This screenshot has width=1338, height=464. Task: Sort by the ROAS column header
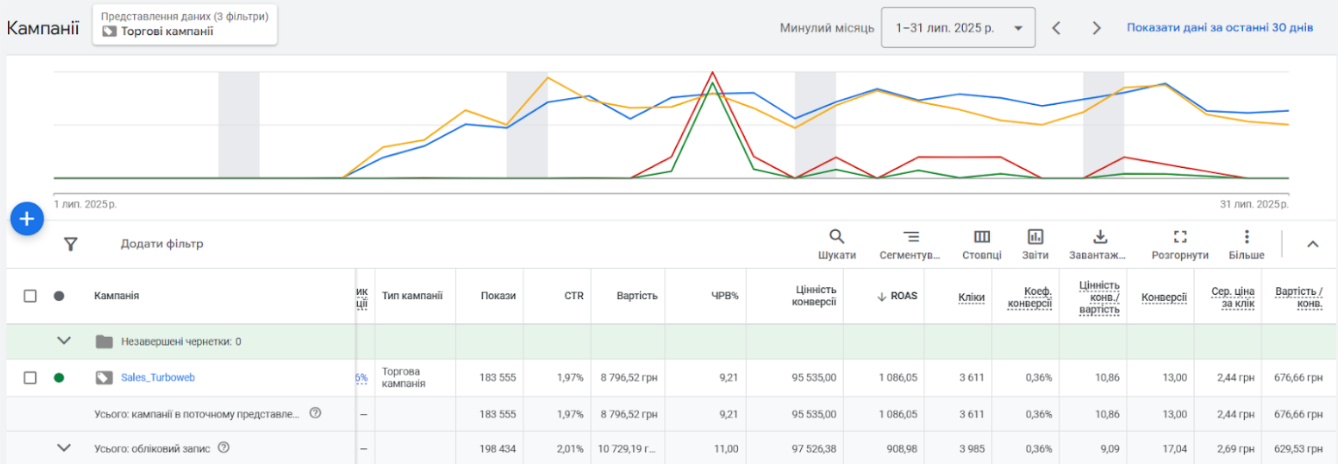901,296
